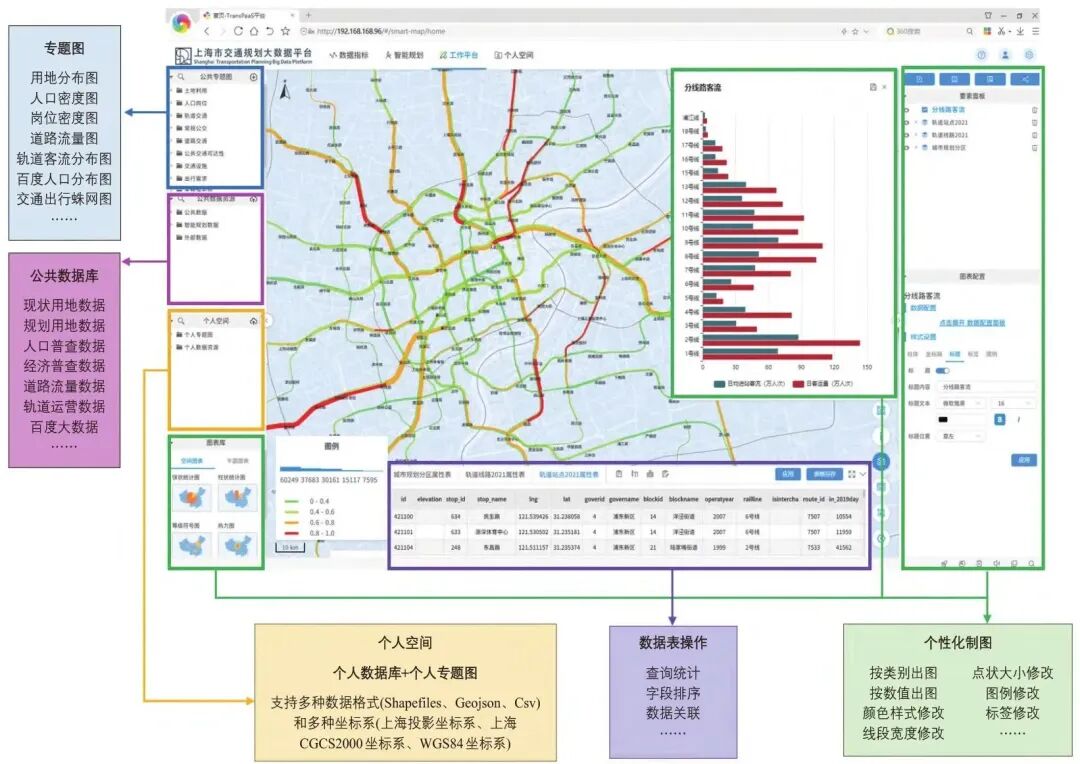Click the search magnifier in 公共专题图 panel
Image resolution: width=1080 pixels, height=764 pixels.
[181, 76]
